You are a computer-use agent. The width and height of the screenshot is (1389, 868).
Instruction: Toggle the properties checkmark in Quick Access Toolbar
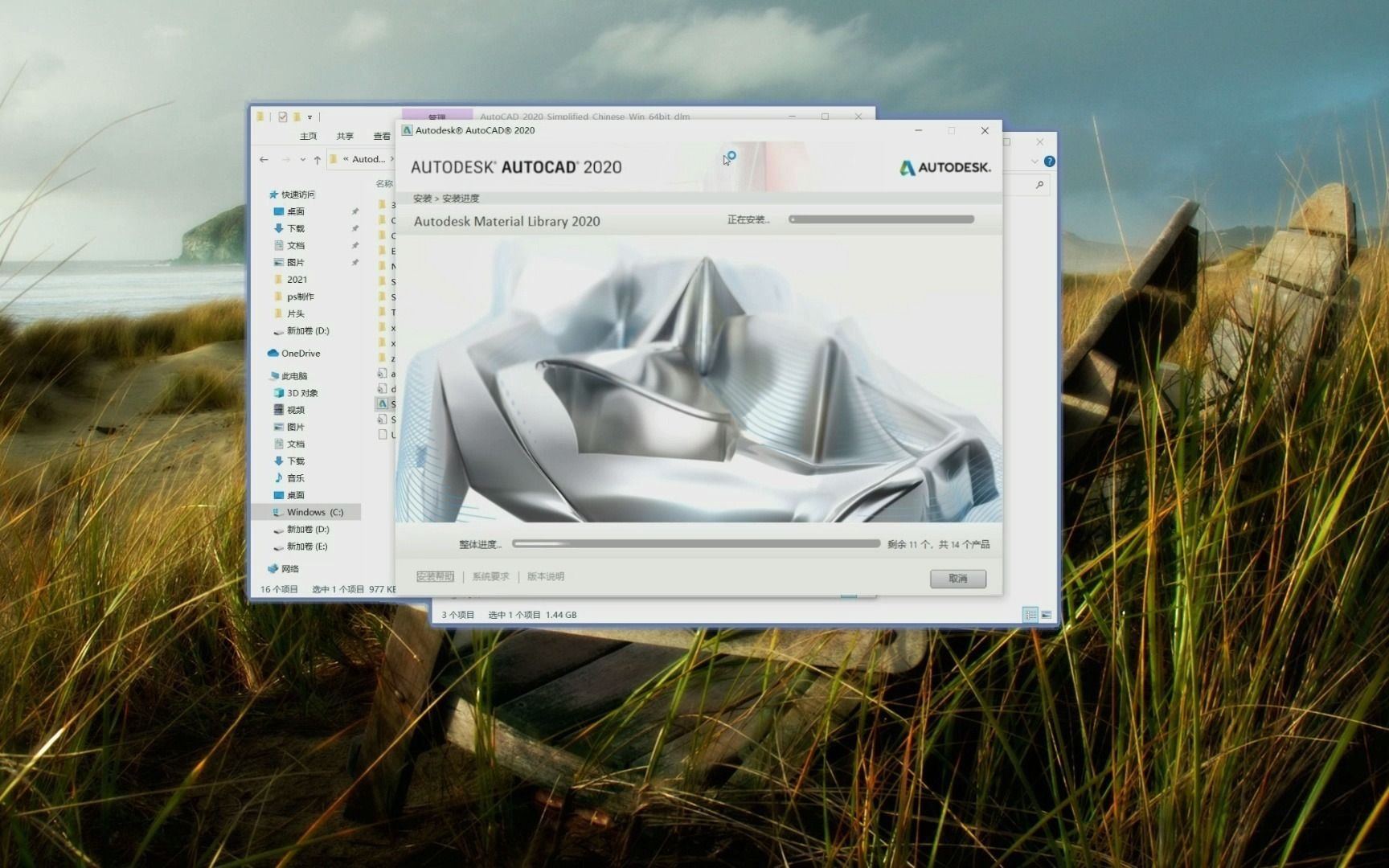[x=282, y=117]
